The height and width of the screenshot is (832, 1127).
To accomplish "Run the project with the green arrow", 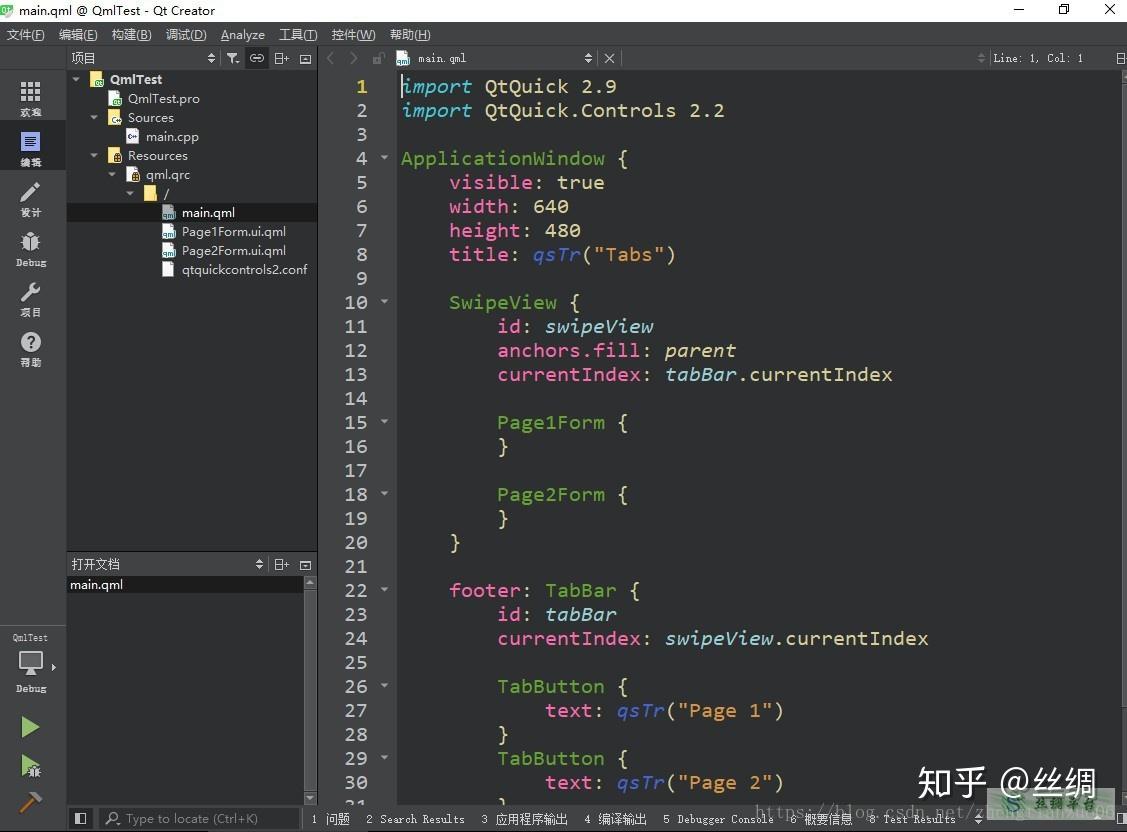I will pos(31,727).
